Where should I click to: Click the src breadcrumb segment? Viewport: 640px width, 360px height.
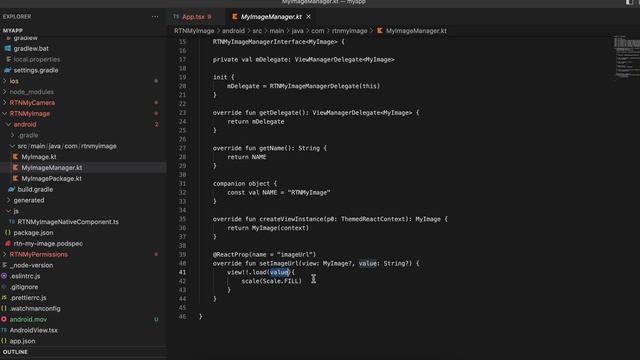point(257,31)
